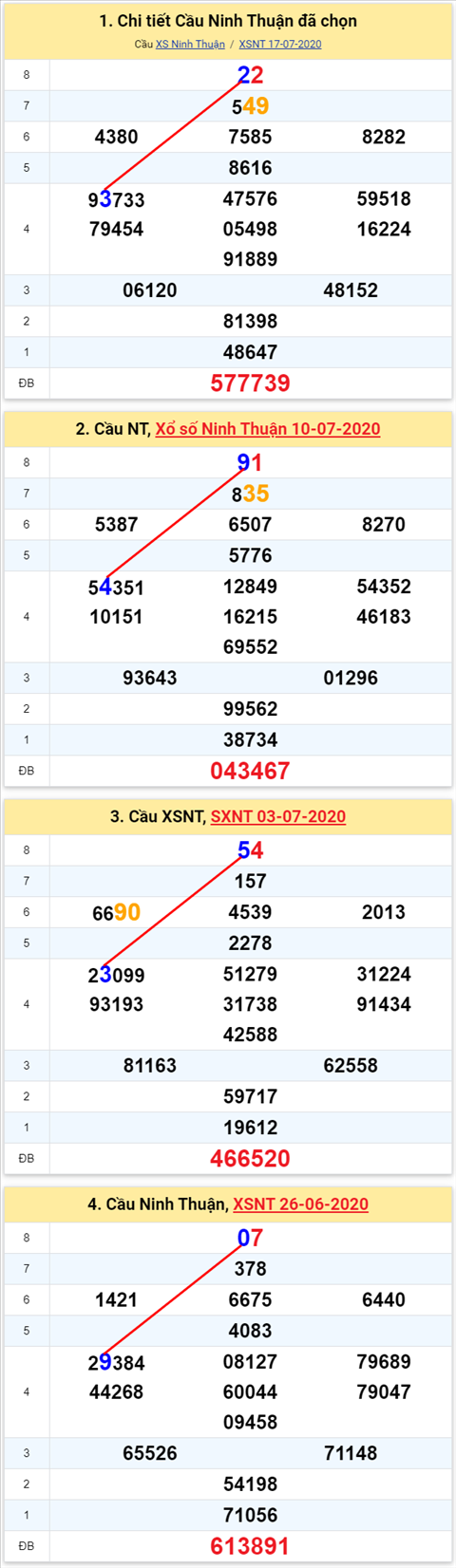Select number 91434 in third table
Viewport: 456px width, 1568px height.
[x=384, y=1004]
